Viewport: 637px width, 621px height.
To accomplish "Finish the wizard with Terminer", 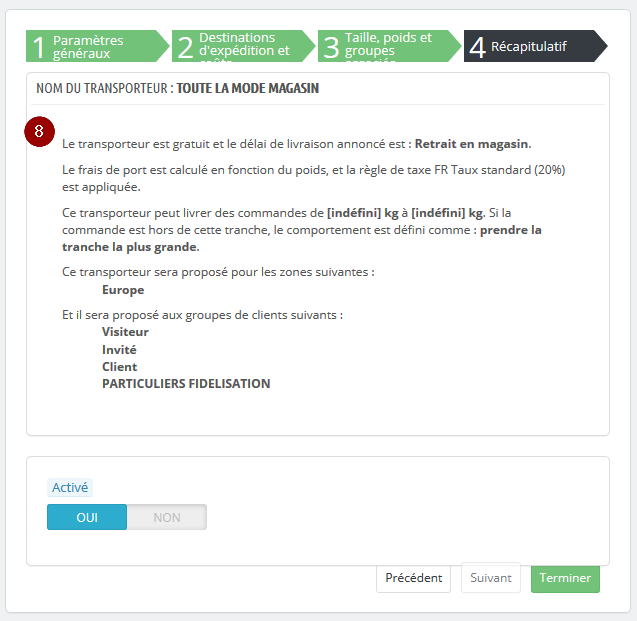I will pos(565,578).
